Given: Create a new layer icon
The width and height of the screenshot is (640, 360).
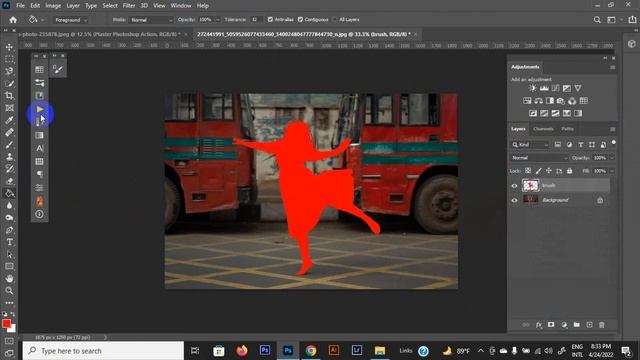Looking at the screenshot, I should click(589, 325).
